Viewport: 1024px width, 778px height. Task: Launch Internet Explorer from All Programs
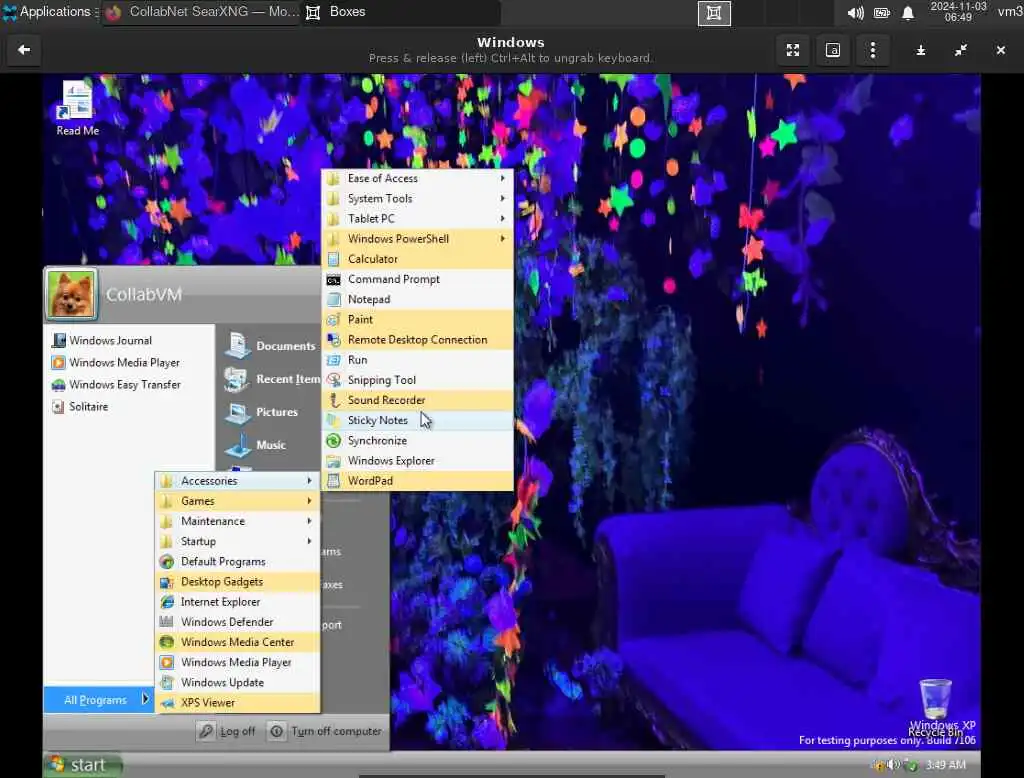tap(238, 602)
